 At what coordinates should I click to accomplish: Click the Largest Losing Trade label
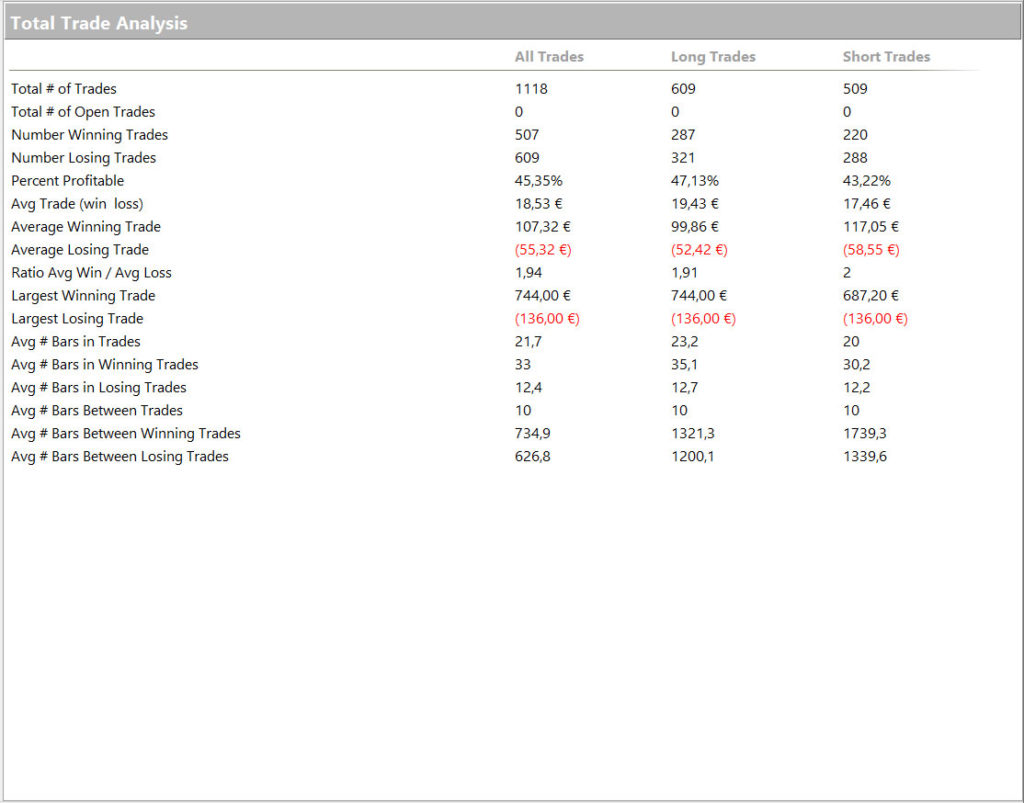(77, 319)
